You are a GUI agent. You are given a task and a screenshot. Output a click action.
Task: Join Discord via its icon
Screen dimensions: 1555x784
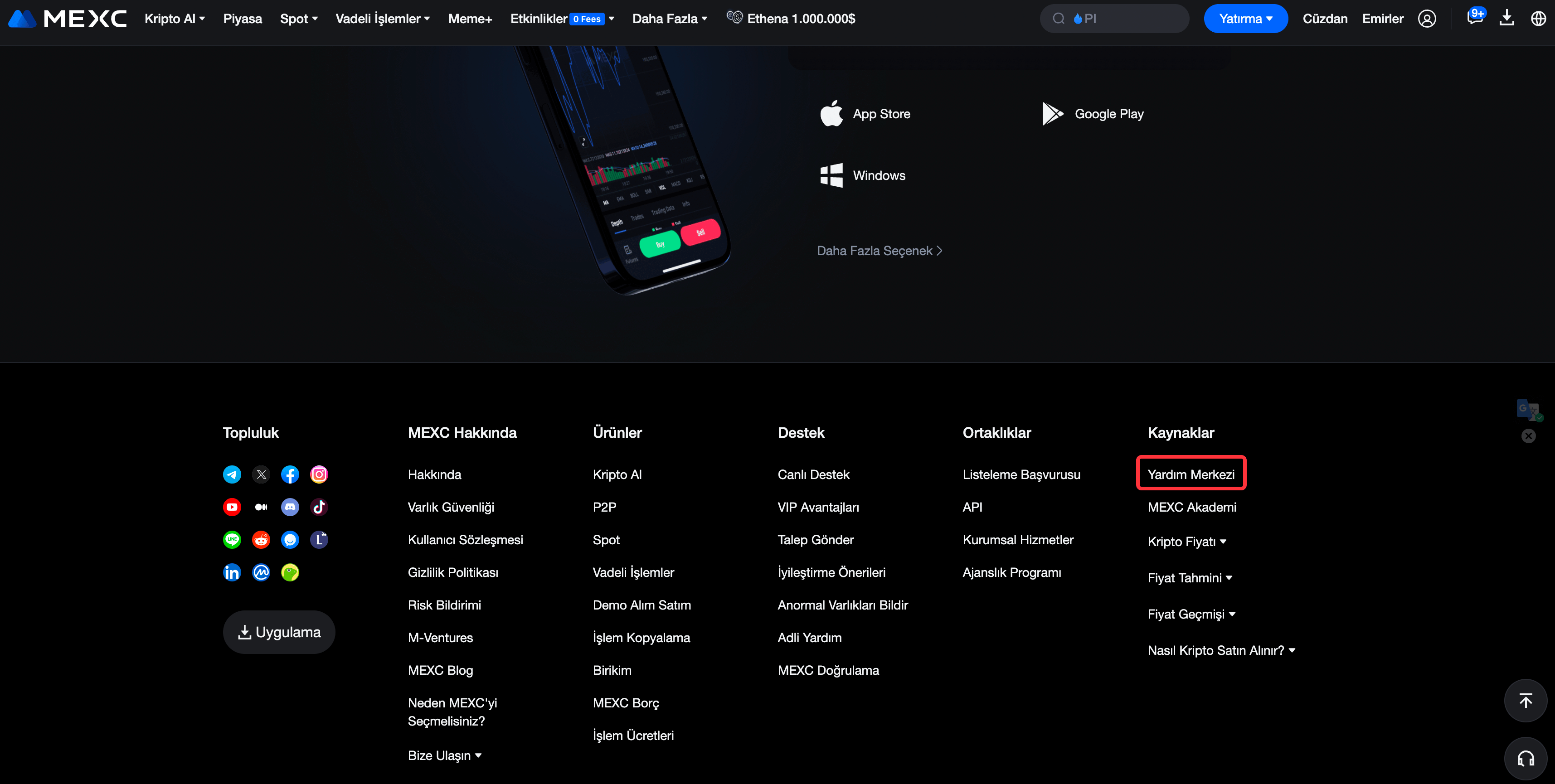[x=290, y=507]
